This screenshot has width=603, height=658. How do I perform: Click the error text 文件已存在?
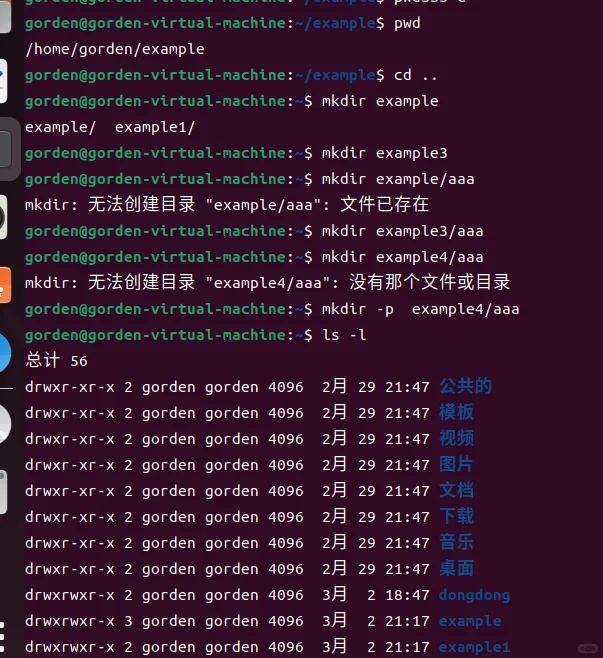[384, 205]
